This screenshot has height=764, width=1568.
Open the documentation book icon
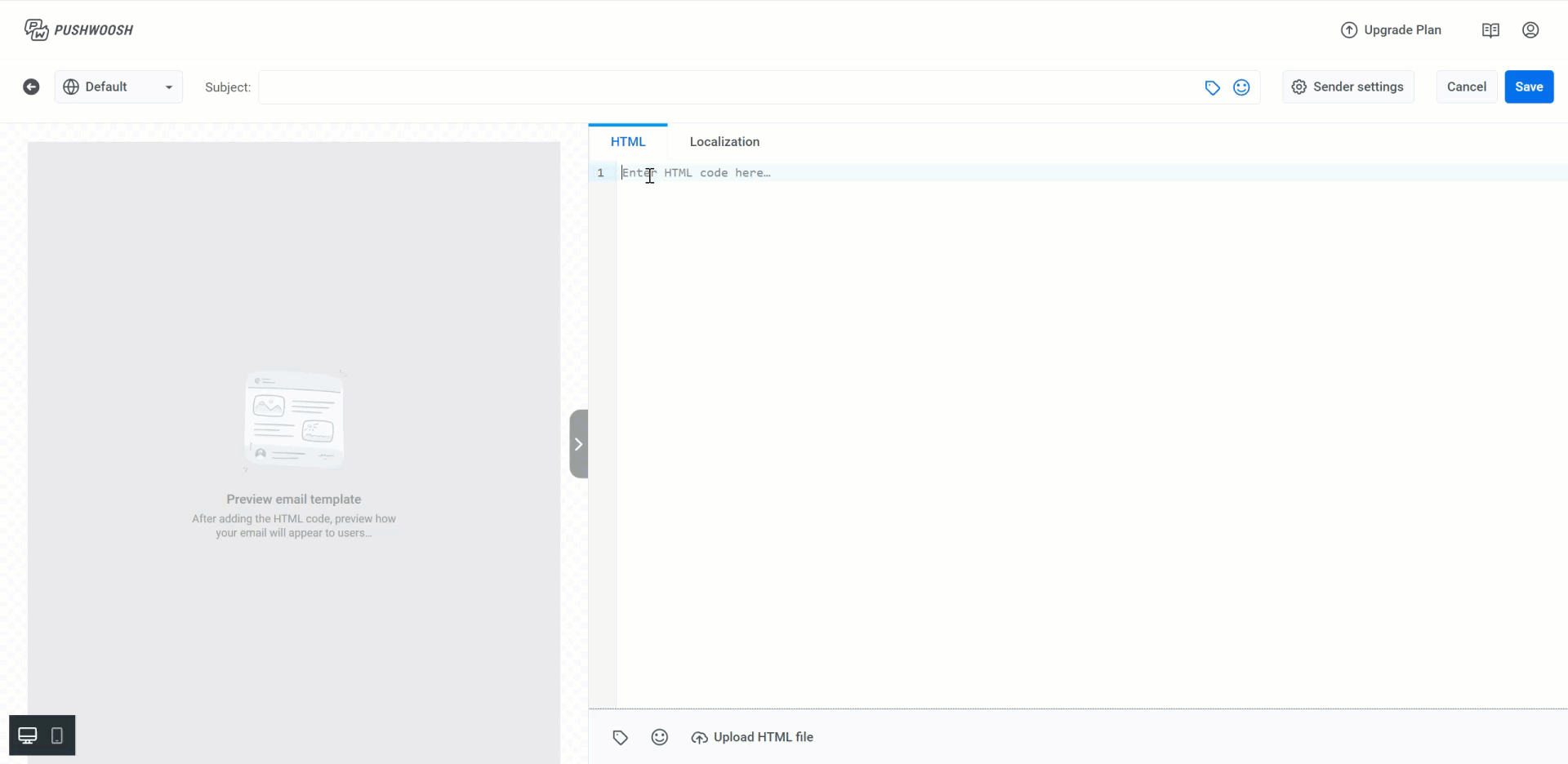(x=1490, y=30)
